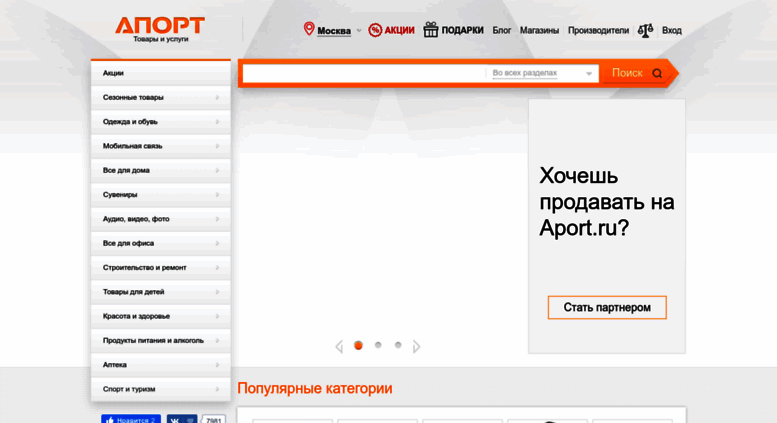
Task: Click the VK share button
Action: click(182, 419)
